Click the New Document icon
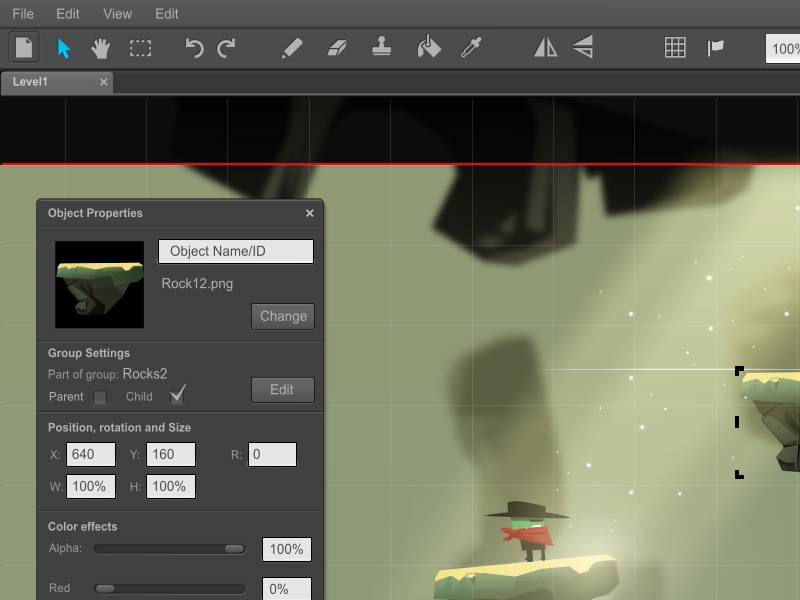This screenshot has width=800, height=600. click(x=24, y=47)
